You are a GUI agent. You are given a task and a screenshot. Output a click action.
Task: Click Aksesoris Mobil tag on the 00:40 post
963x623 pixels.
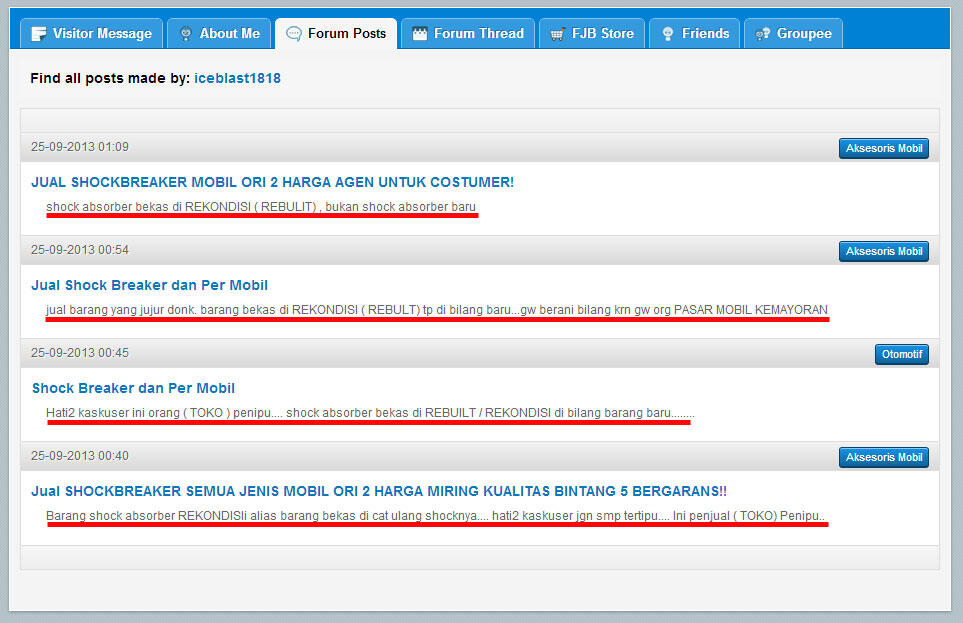(884, 457)
